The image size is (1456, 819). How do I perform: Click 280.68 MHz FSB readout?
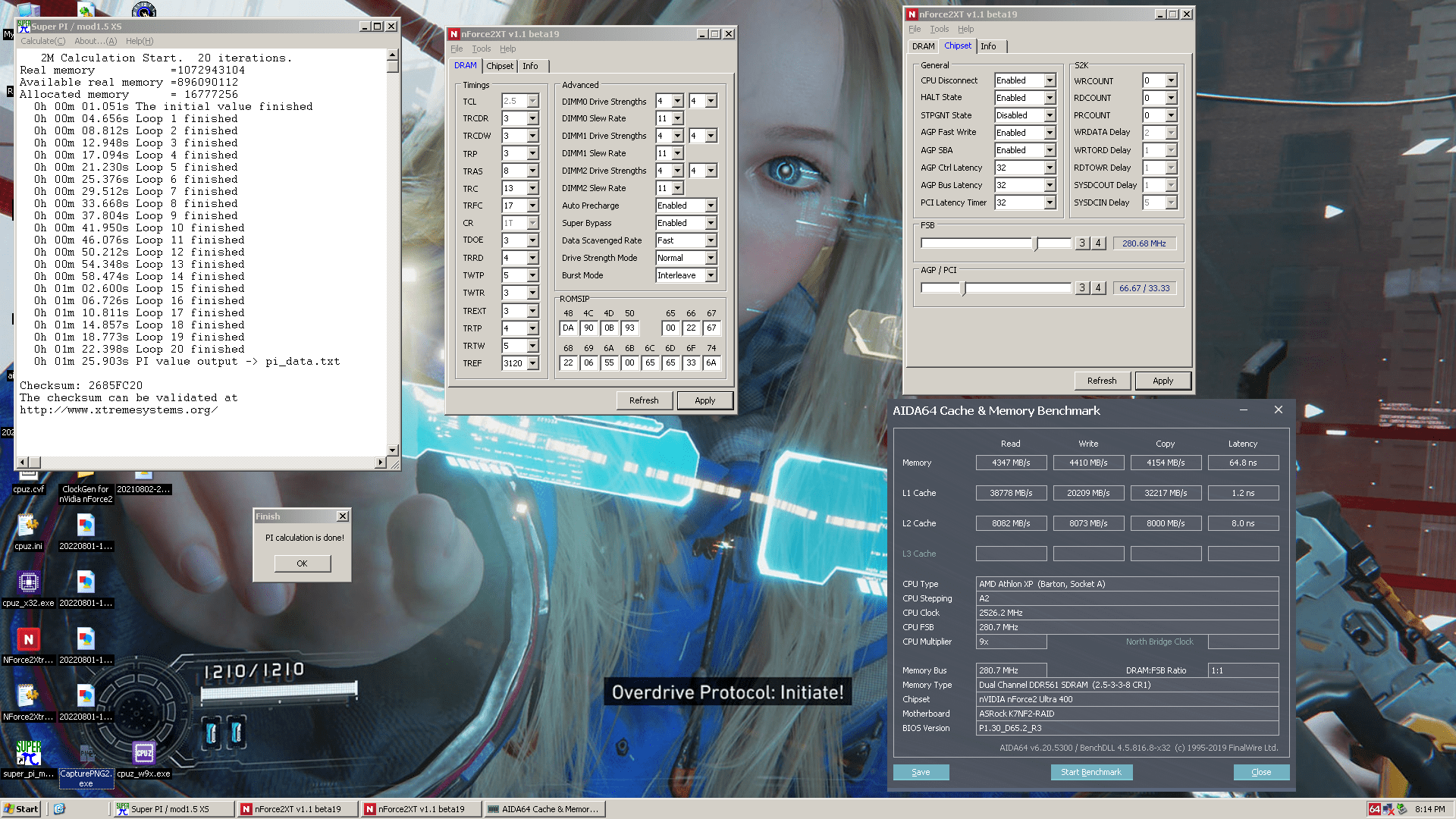coord(1144,243)
